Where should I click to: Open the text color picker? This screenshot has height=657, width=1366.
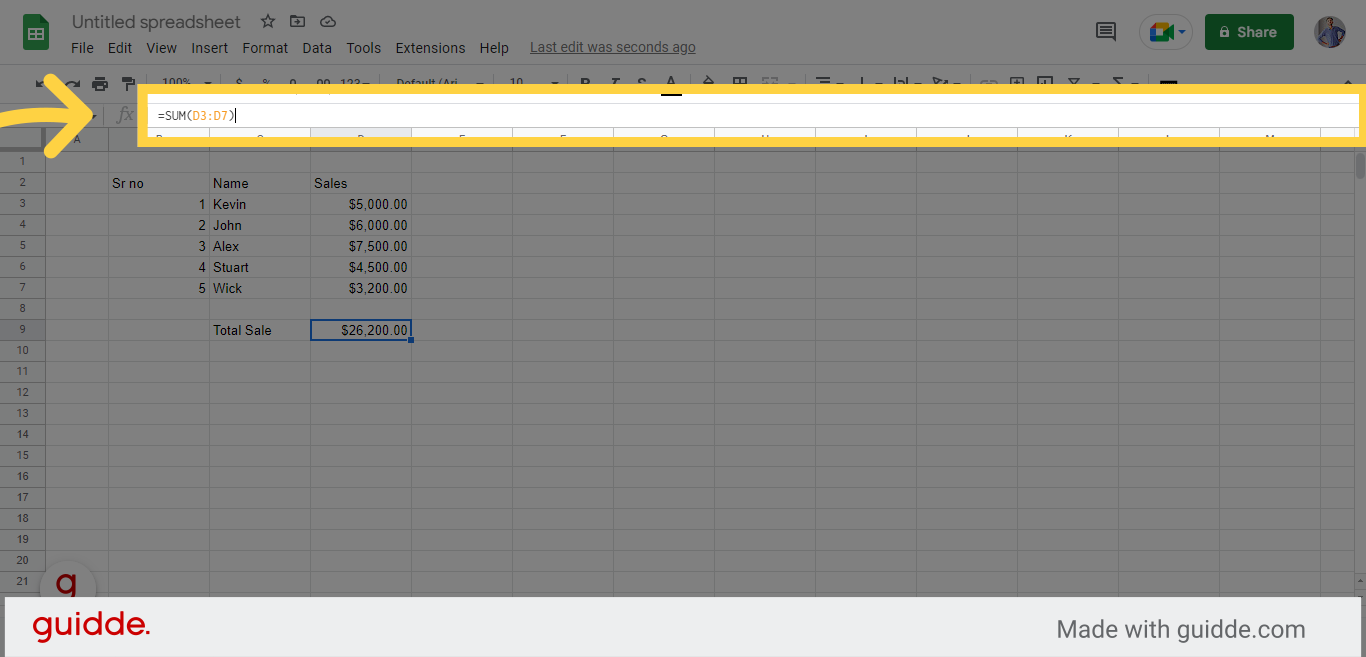click(671, 83)
